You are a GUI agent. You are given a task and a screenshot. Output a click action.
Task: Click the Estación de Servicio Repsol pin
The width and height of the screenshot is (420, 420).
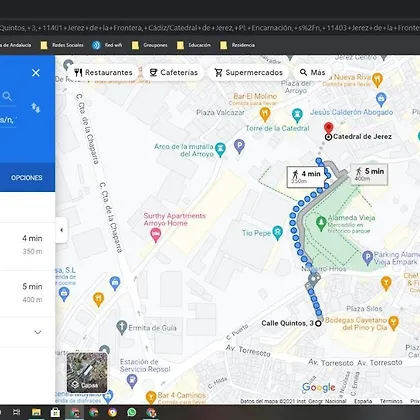point(132,381)
